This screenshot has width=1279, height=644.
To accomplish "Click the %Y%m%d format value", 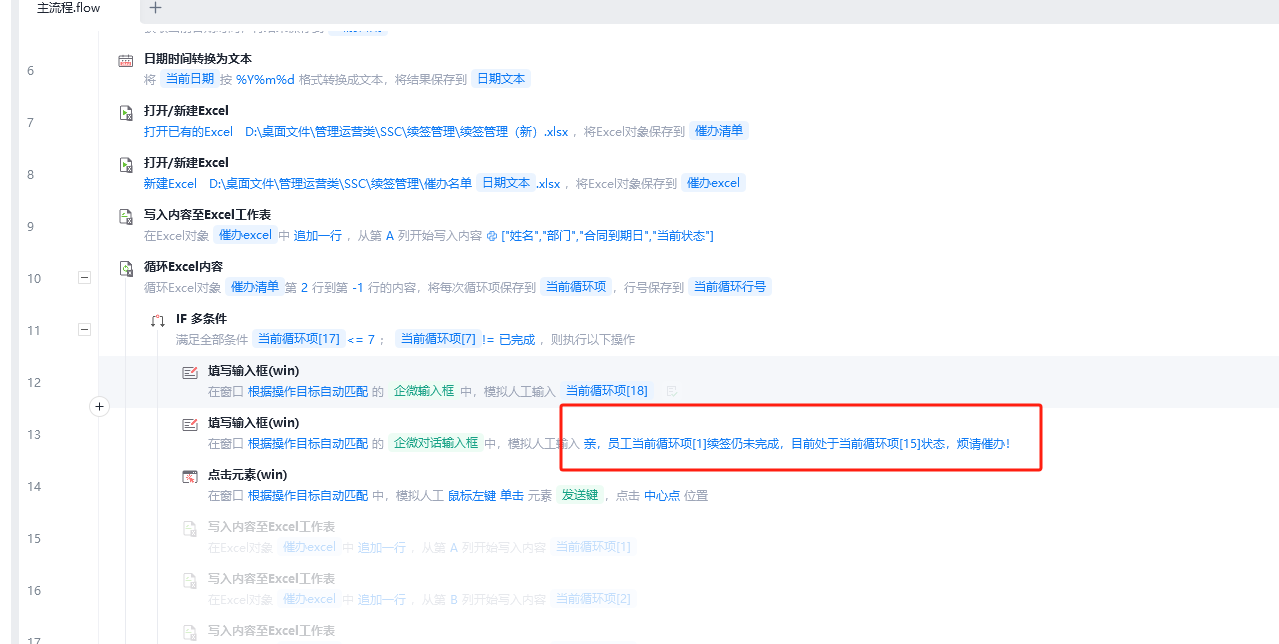I will pos(266,79).
